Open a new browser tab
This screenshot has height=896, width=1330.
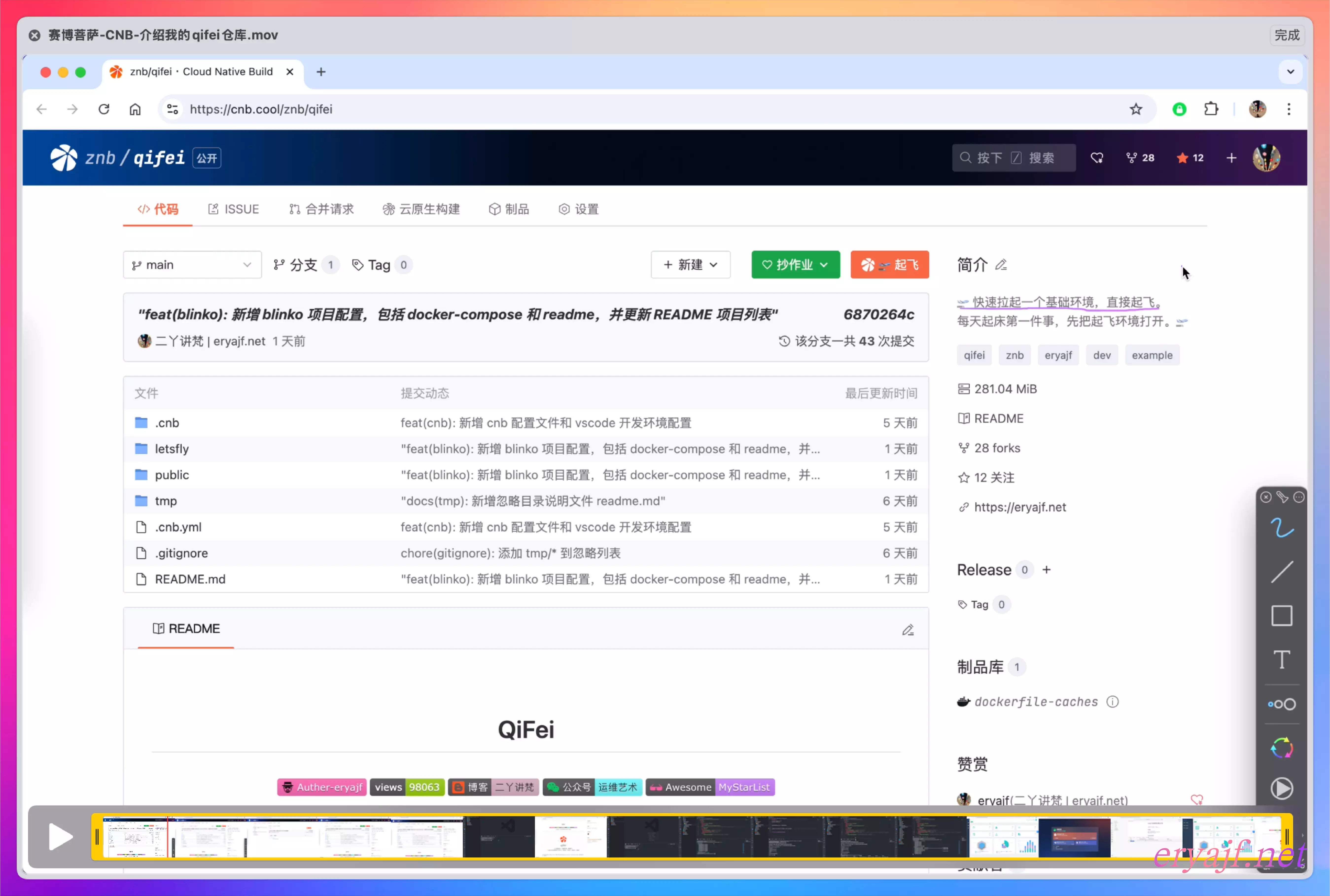321,71
